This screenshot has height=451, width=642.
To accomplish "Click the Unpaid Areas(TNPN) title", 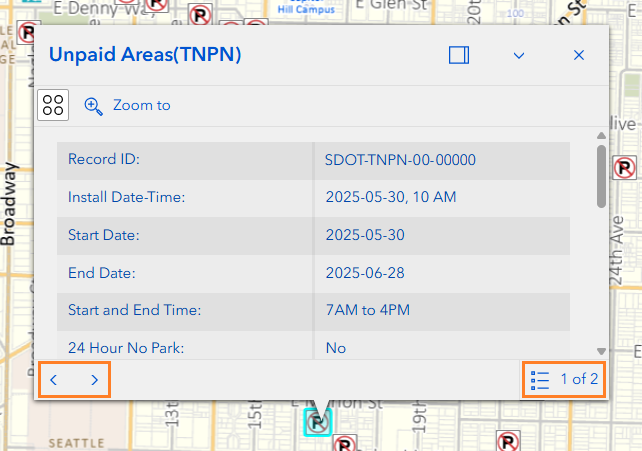I will [145, 56].
